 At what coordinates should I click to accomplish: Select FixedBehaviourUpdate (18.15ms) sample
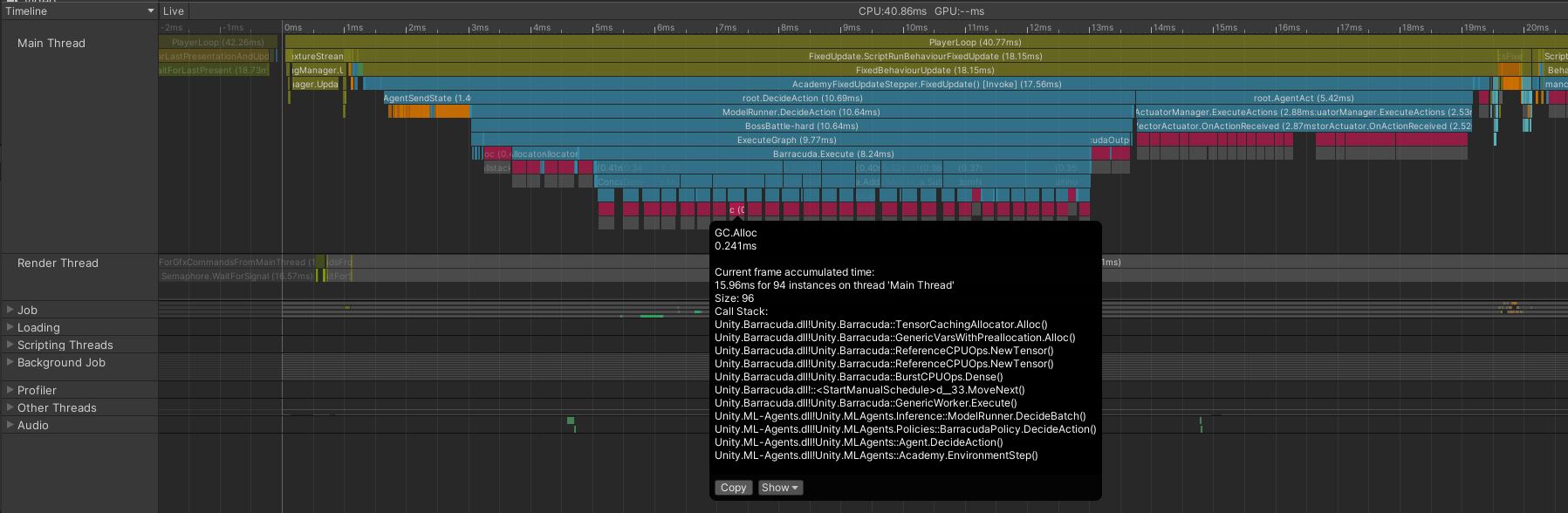click(x=925, y=70)
